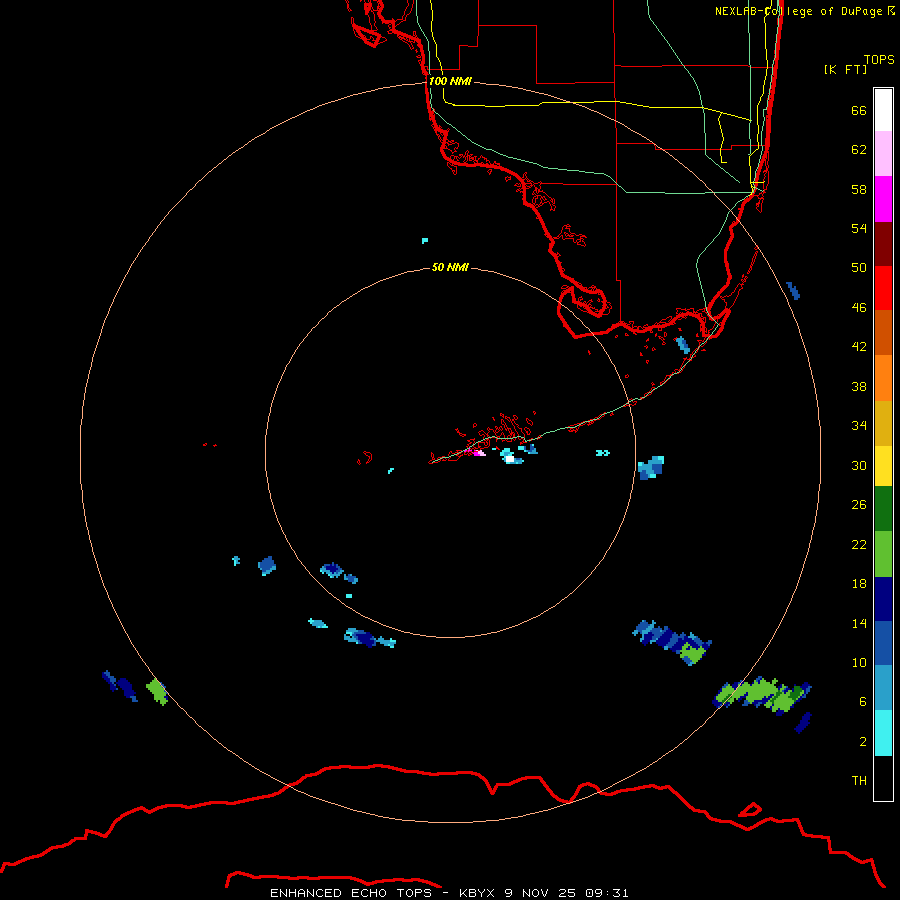Click the dark green legend swatch
900x900 pixels.
pyautogui.click(x=883, y=509)
